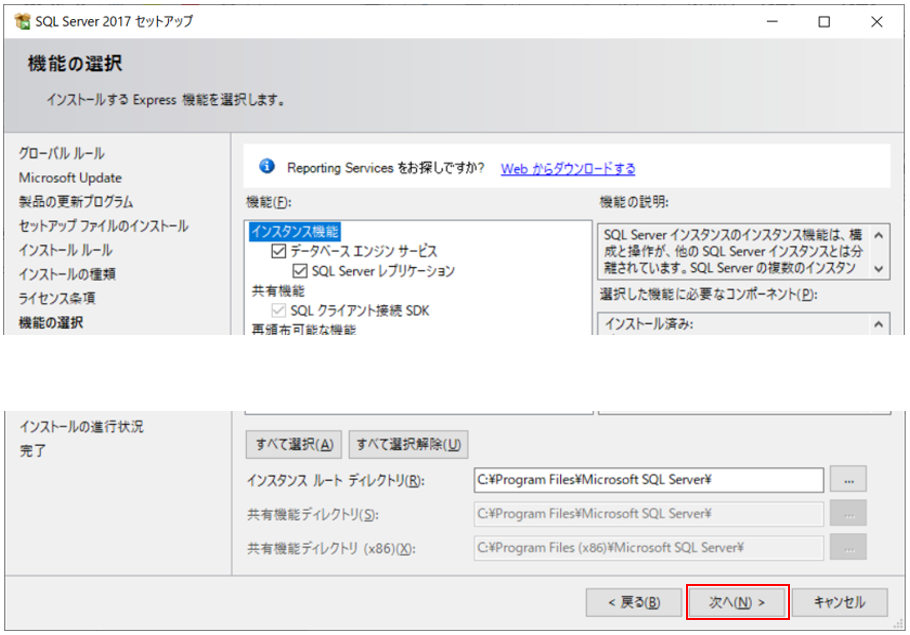The image size is (910, 635).
Task: Click インスタンス ルート ディレクトリ text field
Action: click(649, 480)
